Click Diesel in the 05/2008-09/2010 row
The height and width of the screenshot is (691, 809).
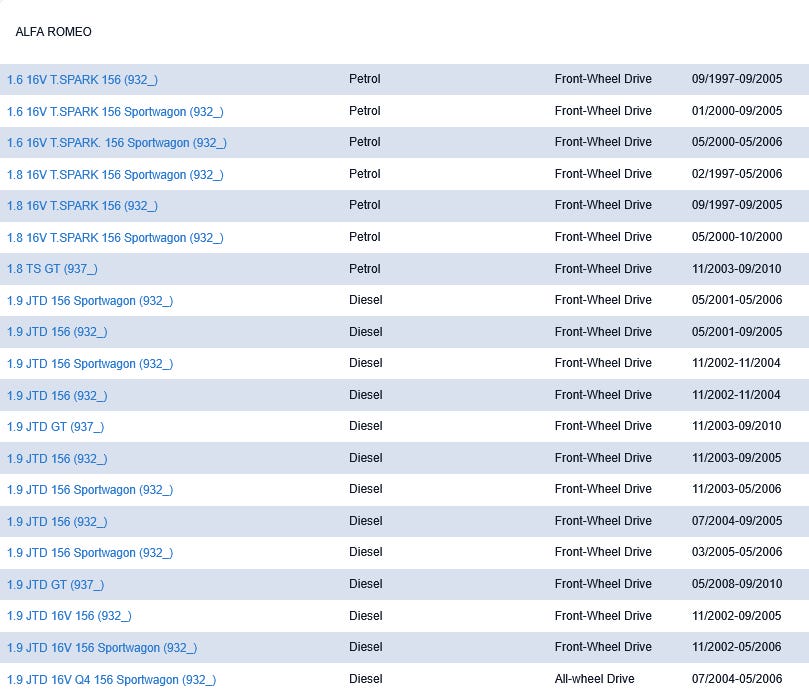coord(366,583)
